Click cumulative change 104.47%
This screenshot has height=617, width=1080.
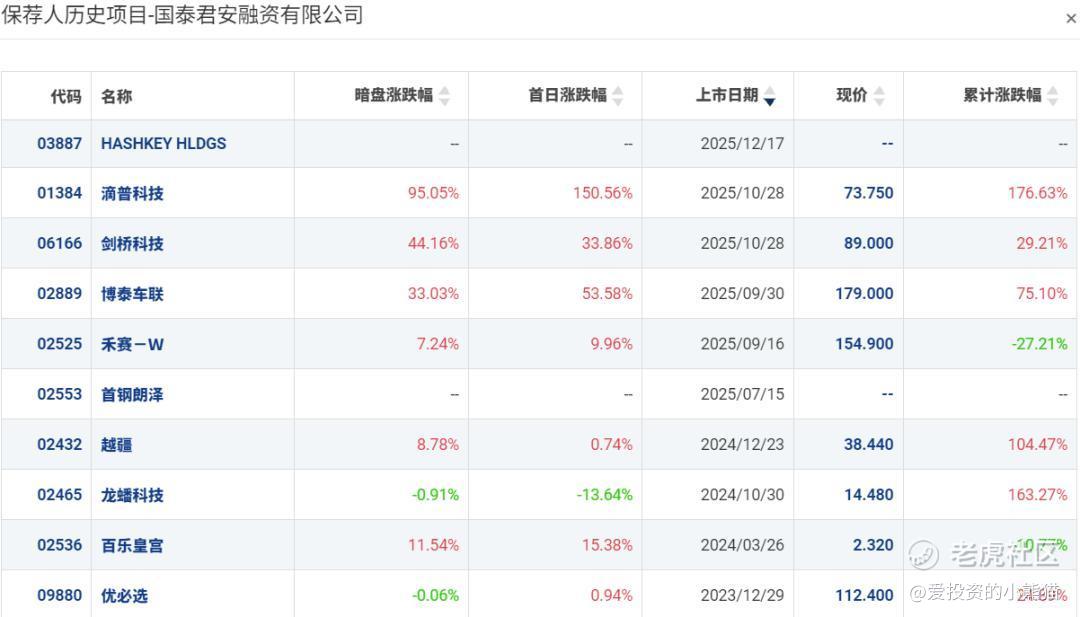(1037, 444)
